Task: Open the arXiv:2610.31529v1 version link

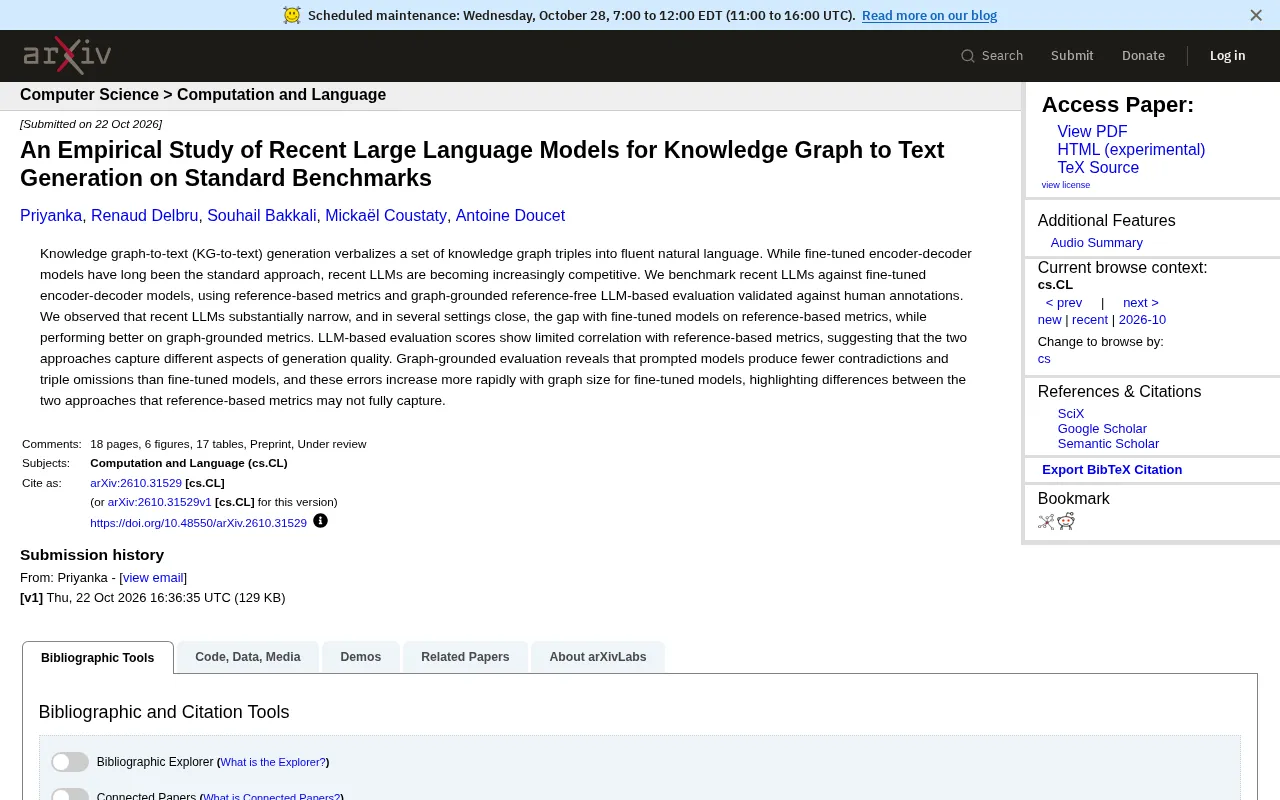Action: (x=160, y=502)
